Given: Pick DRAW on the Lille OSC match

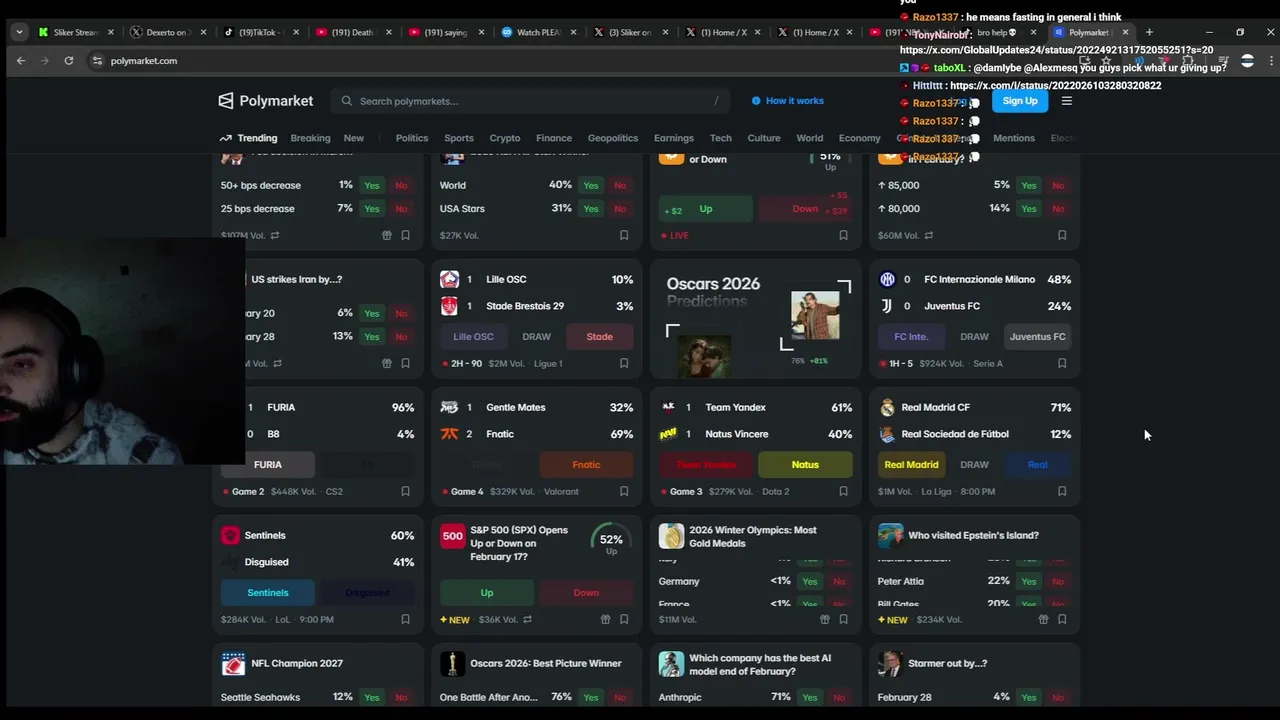Looking at the screenshot, I should pyautogui.click(x=537, y=337).
